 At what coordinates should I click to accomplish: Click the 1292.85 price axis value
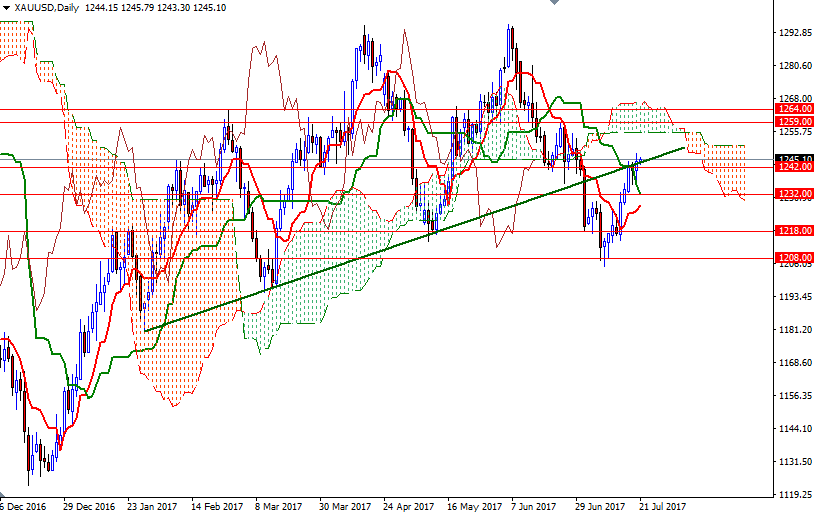click(x=793, y=33)
